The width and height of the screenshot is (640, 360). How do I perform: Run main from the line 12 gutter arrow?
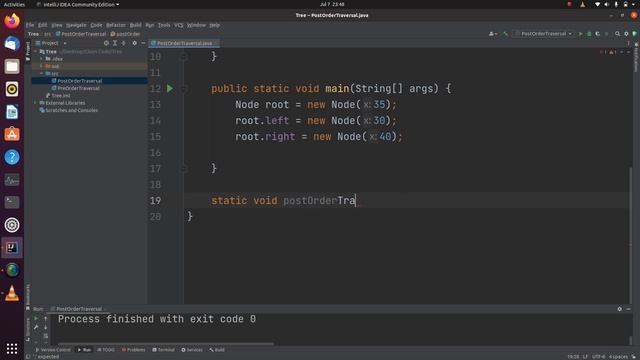[x=170, y=88]
